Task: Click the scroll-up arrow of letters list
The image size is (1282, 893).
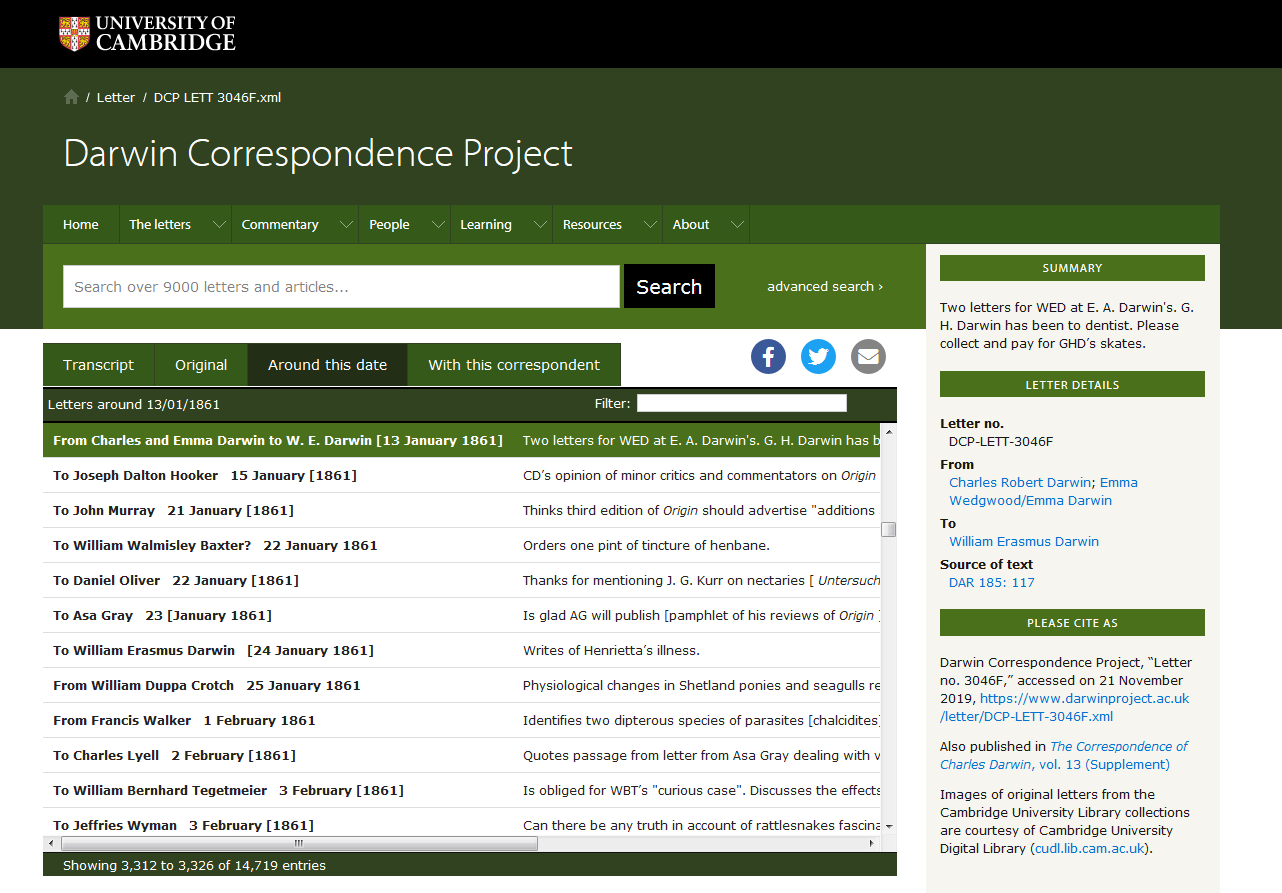Action: tap(888, 431)
